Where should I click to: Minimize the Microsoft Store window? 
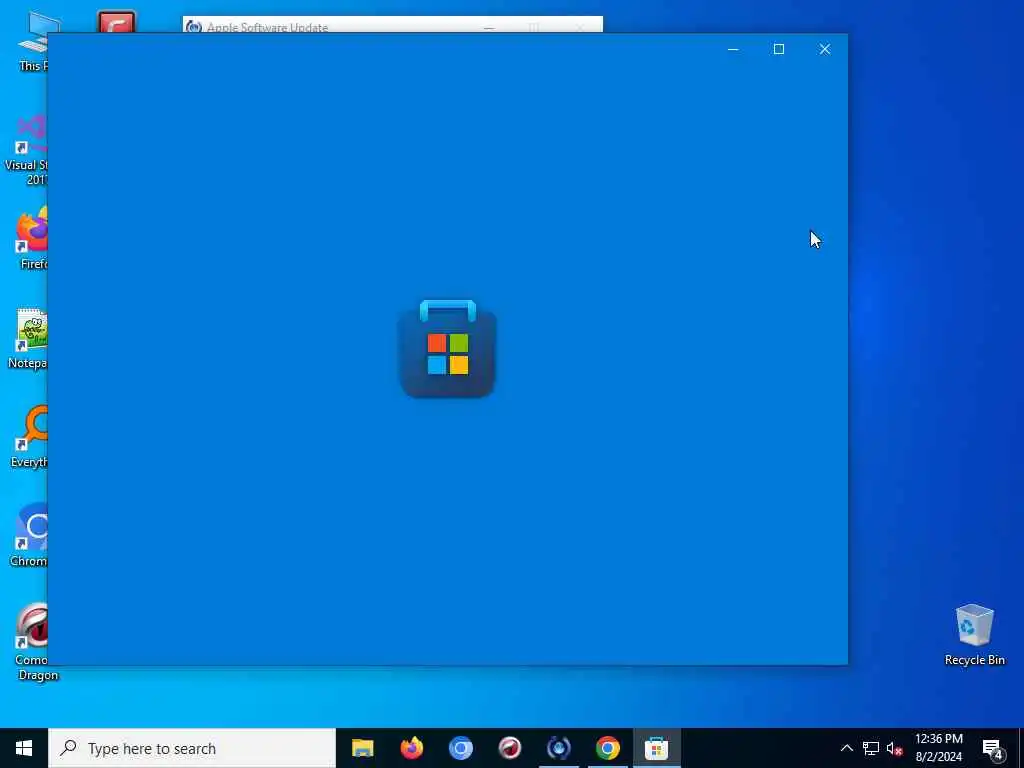733,49
